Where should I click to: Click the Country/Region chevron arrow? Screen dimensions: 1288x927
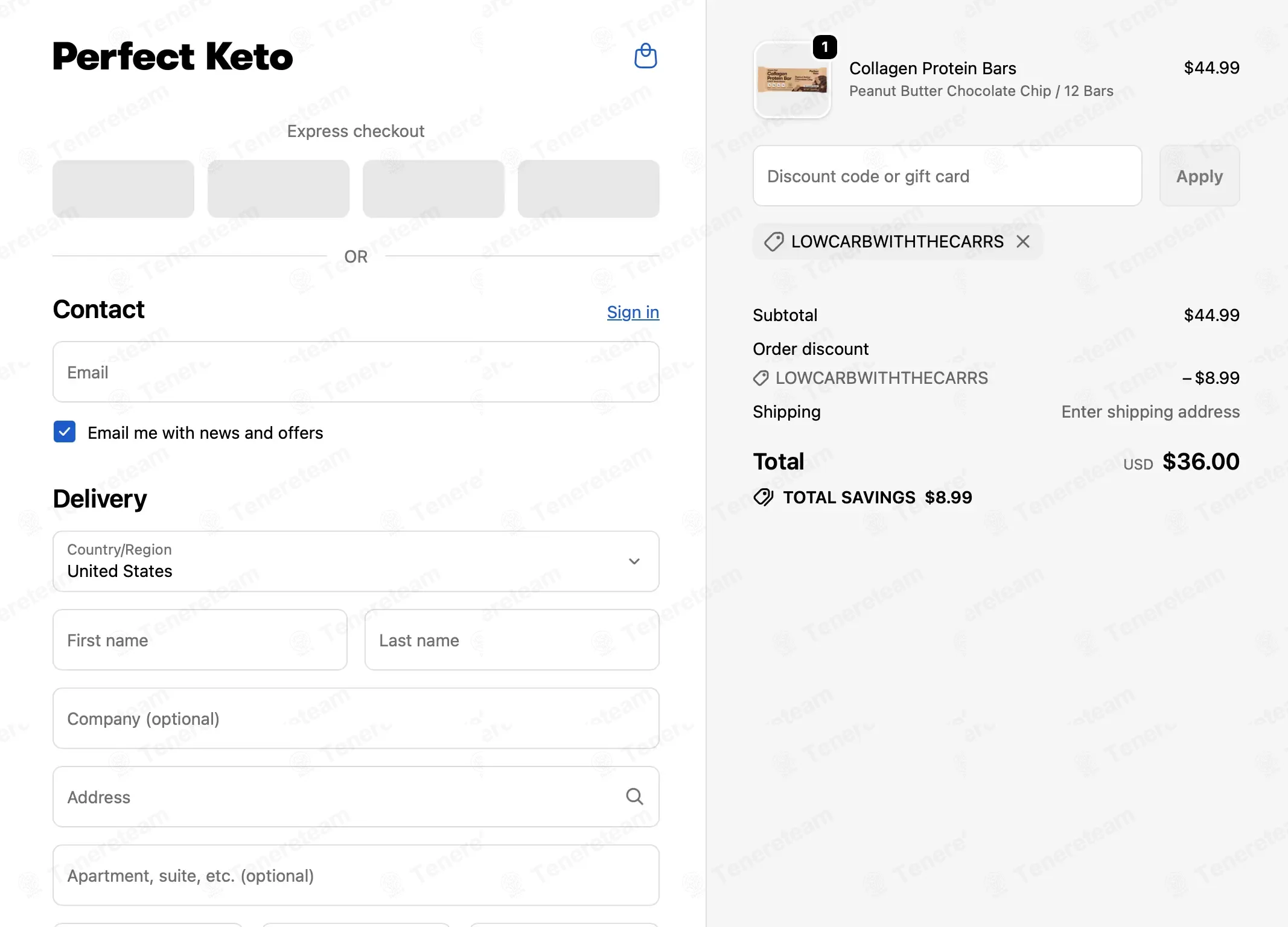pyautogui.click(x=634, y=561)
